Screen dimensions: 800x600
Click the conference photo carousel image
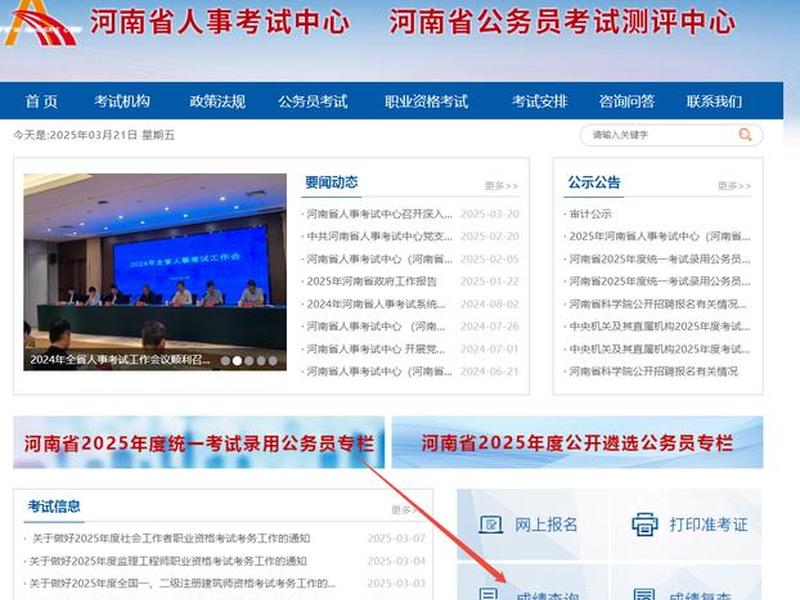(155, 271)
